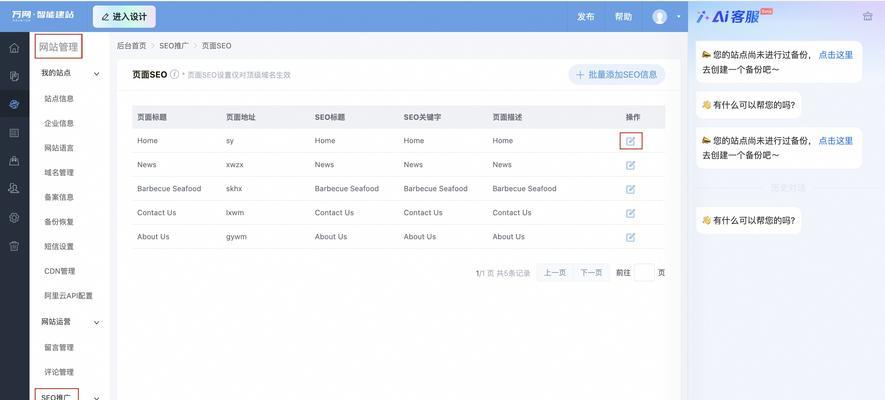The image size is (885, 400).
Task: Click 'About Us' in the 页面描述 column
Action: [509, 237]
